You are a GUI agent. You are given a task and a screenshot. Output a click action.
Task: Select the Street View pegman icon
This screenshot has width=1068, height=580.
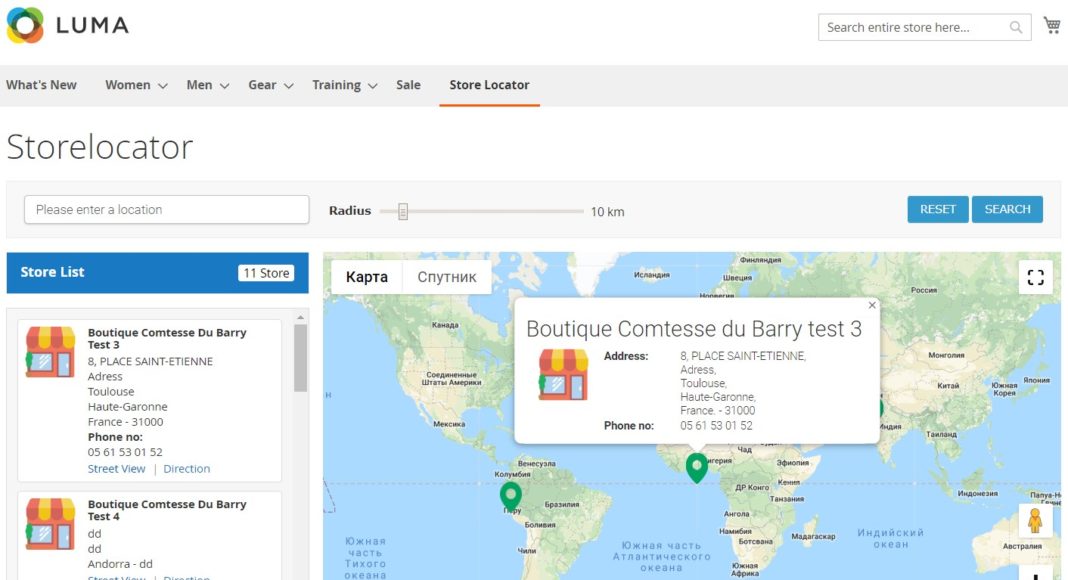(x=1035, y=521)
